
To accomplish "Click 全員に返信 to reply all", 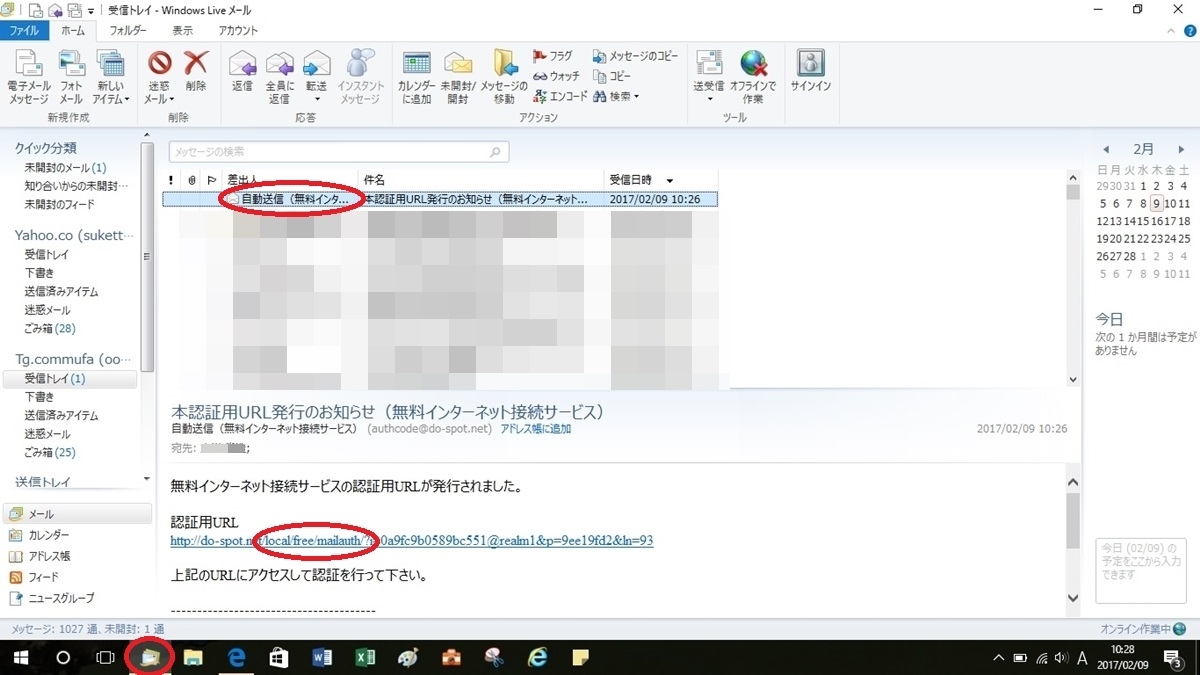I will (279, 77).
